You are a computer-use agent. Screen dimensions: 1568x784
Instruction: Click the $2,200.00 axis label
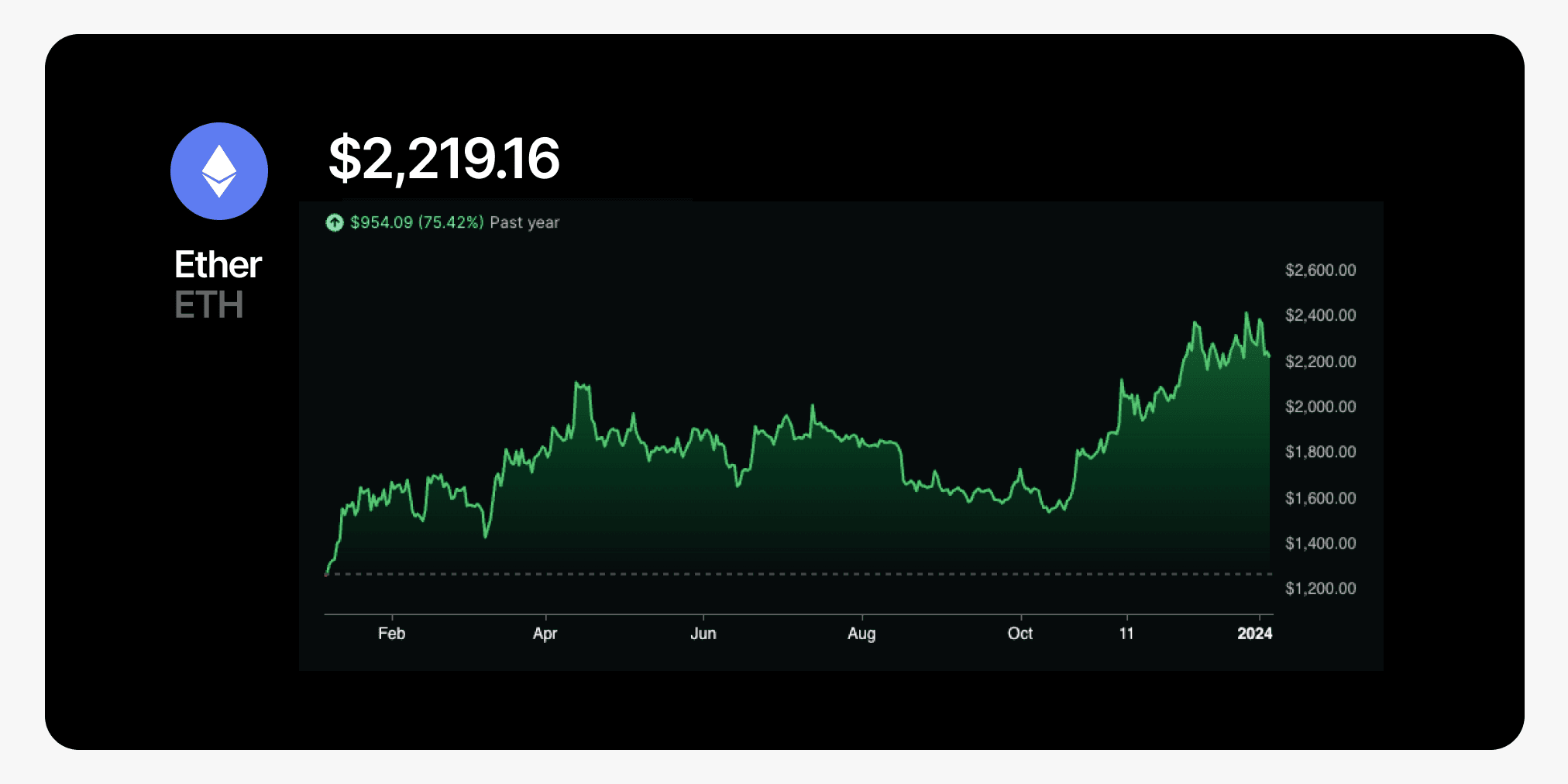point(1321,362)
